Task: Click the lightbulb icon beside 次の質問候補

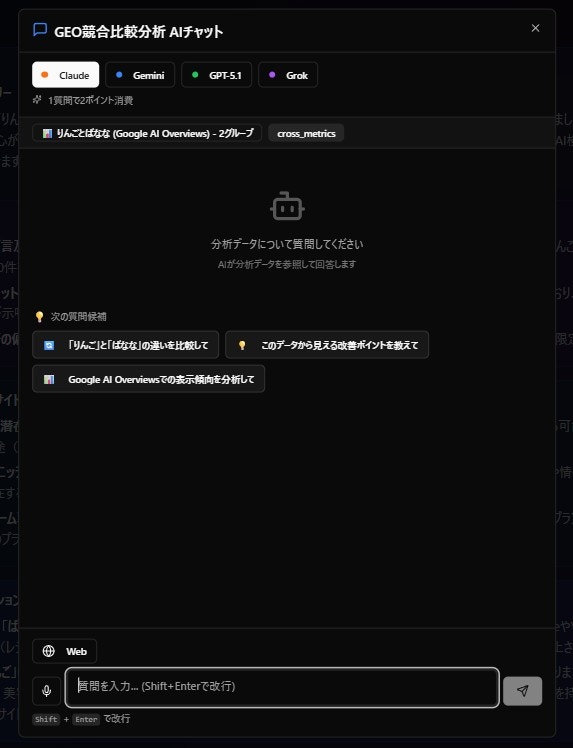Action: tap(40, 317)
